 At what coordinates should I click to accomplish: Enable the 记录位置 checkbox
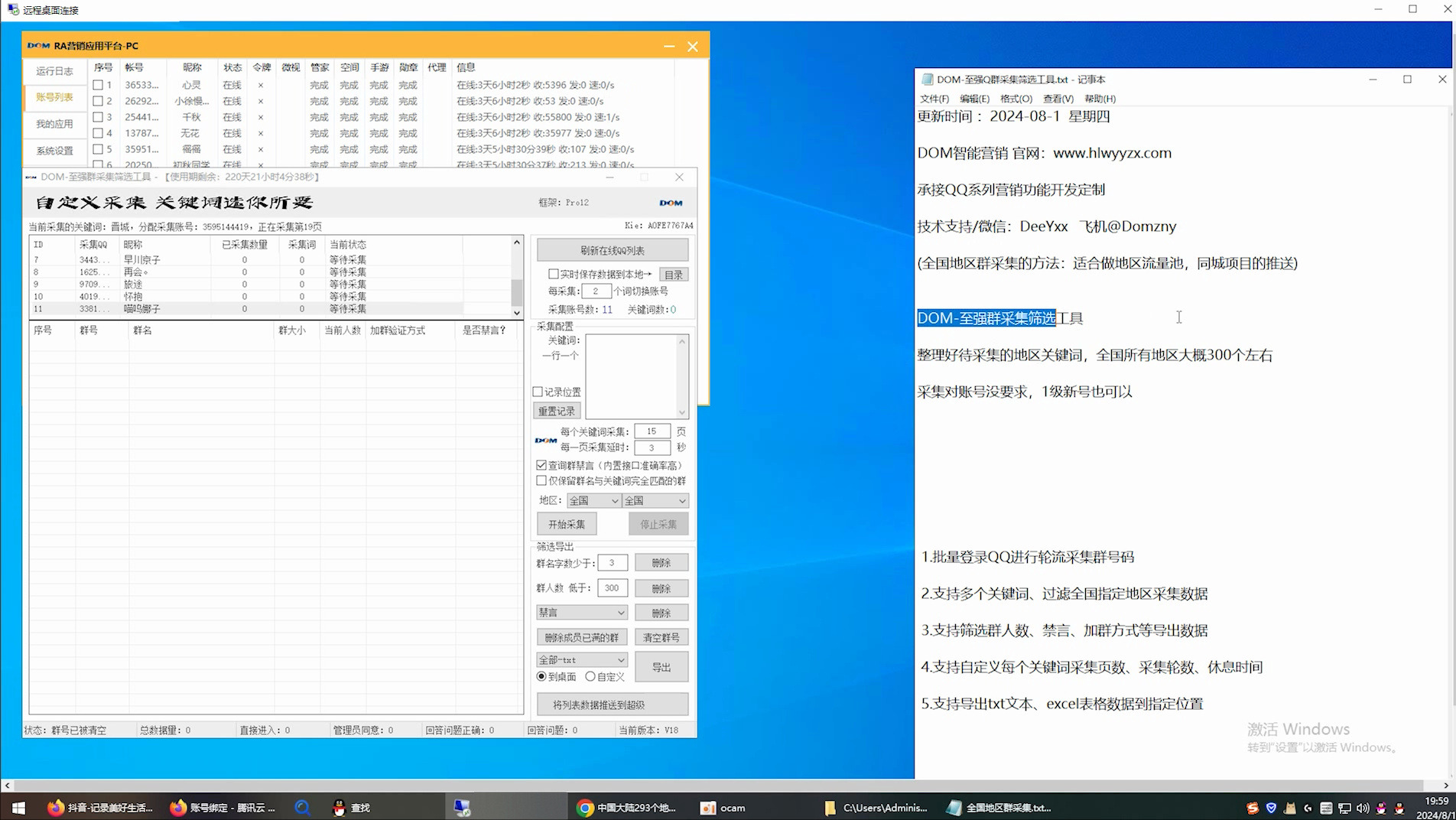click(538, 392)
